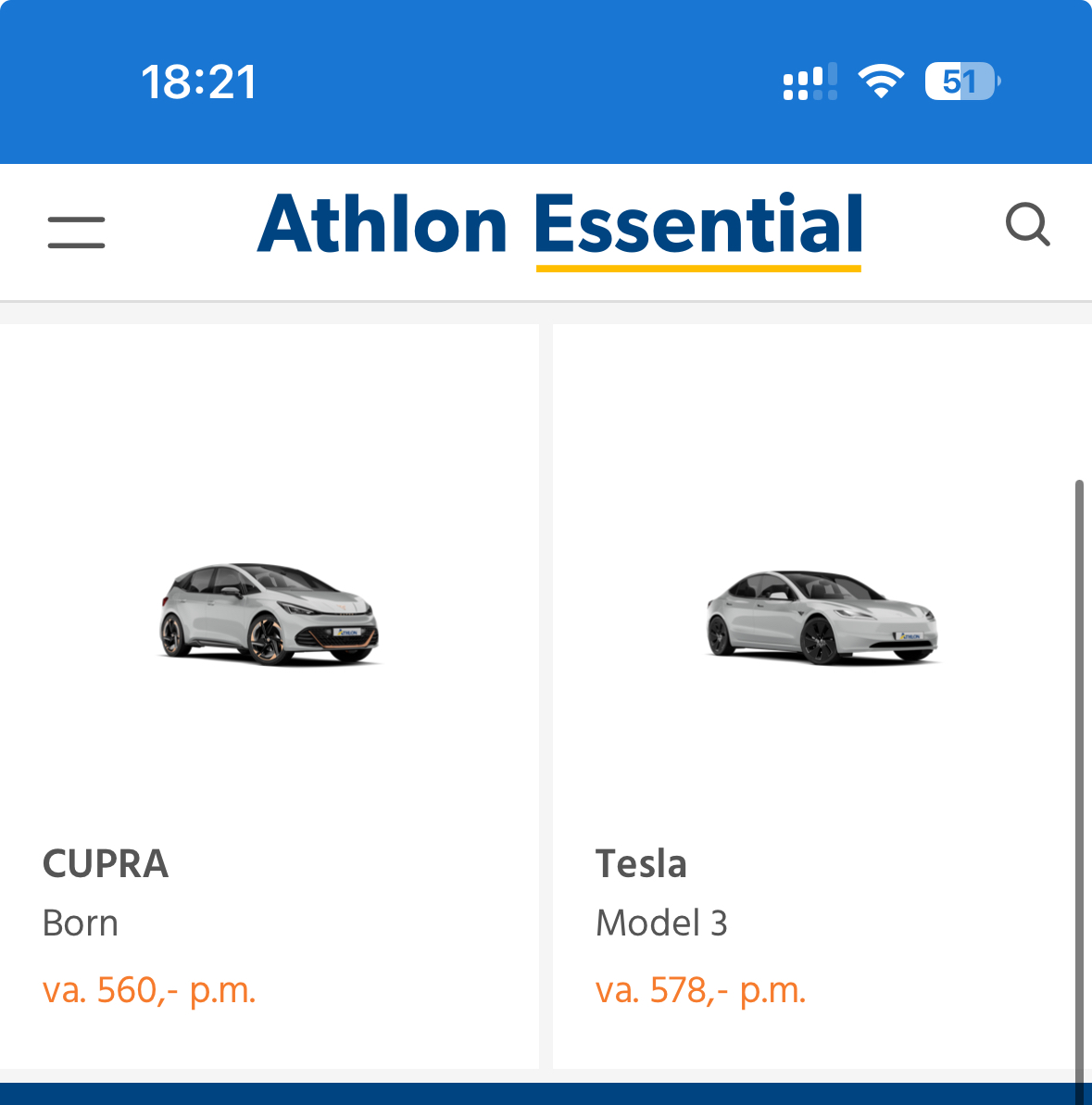Tap the word Athlon in header
The width and height of the screenshot is (1092, 1105).
click(382, 225)
